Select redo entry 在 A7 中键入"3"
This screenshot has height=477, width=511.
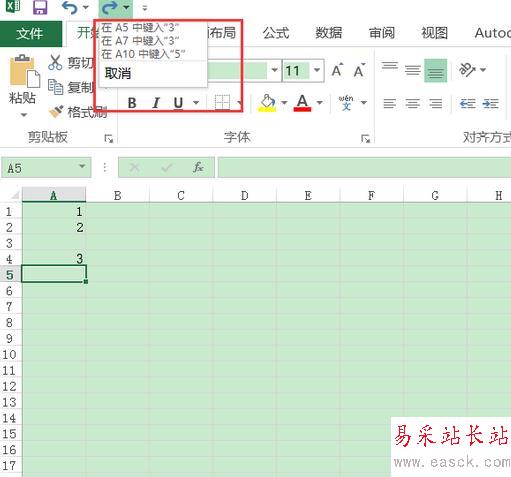[x=140, y=41]
